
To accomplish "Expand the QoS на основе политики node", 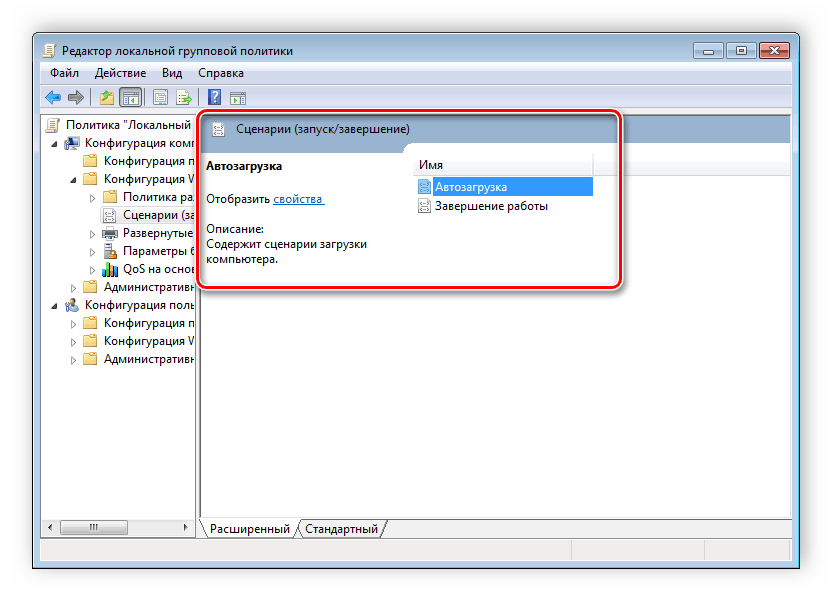I will (92, 270).
